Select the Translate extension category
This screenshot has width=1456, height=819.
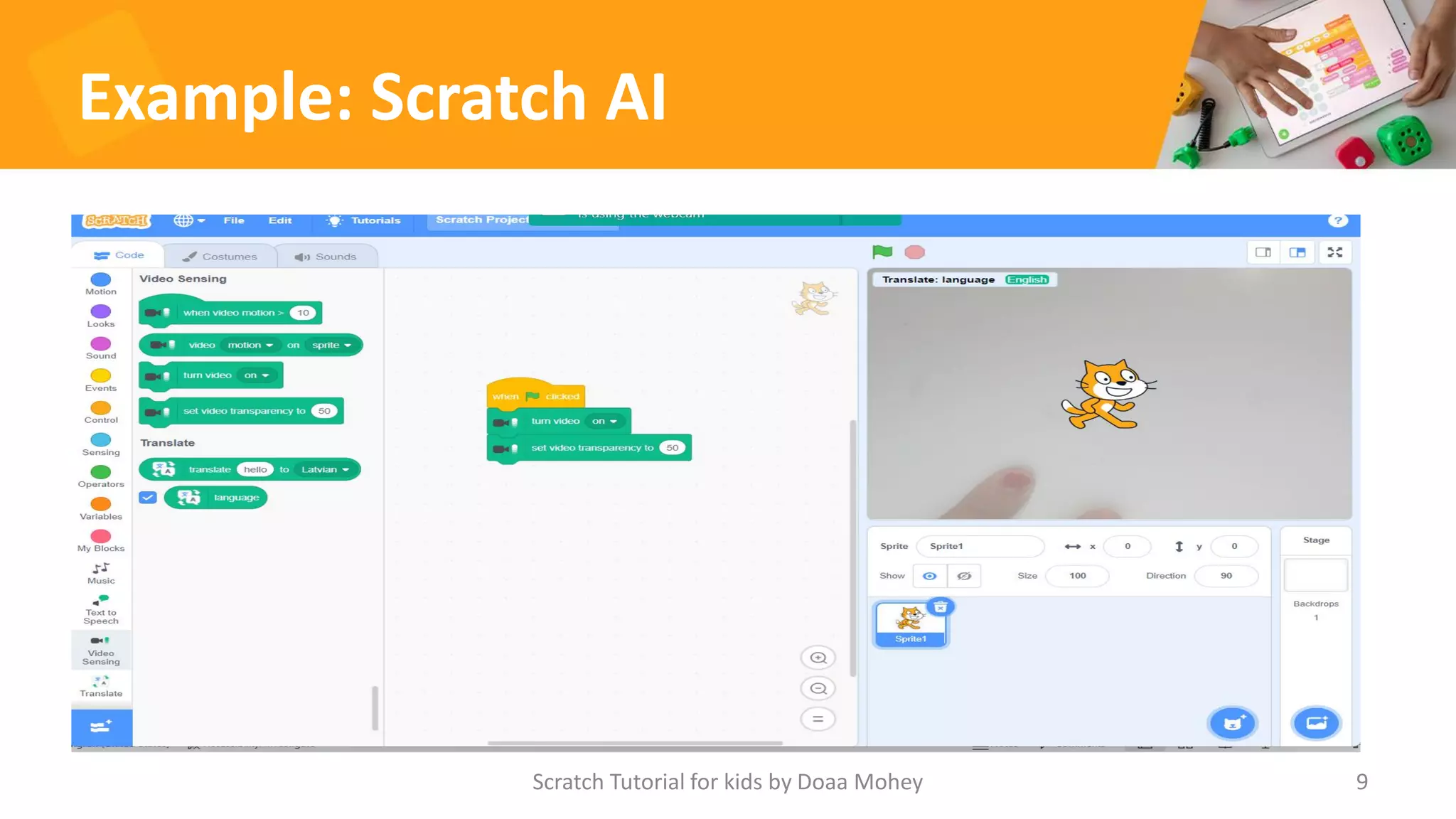pyautogui.click(x=101, y=686)
